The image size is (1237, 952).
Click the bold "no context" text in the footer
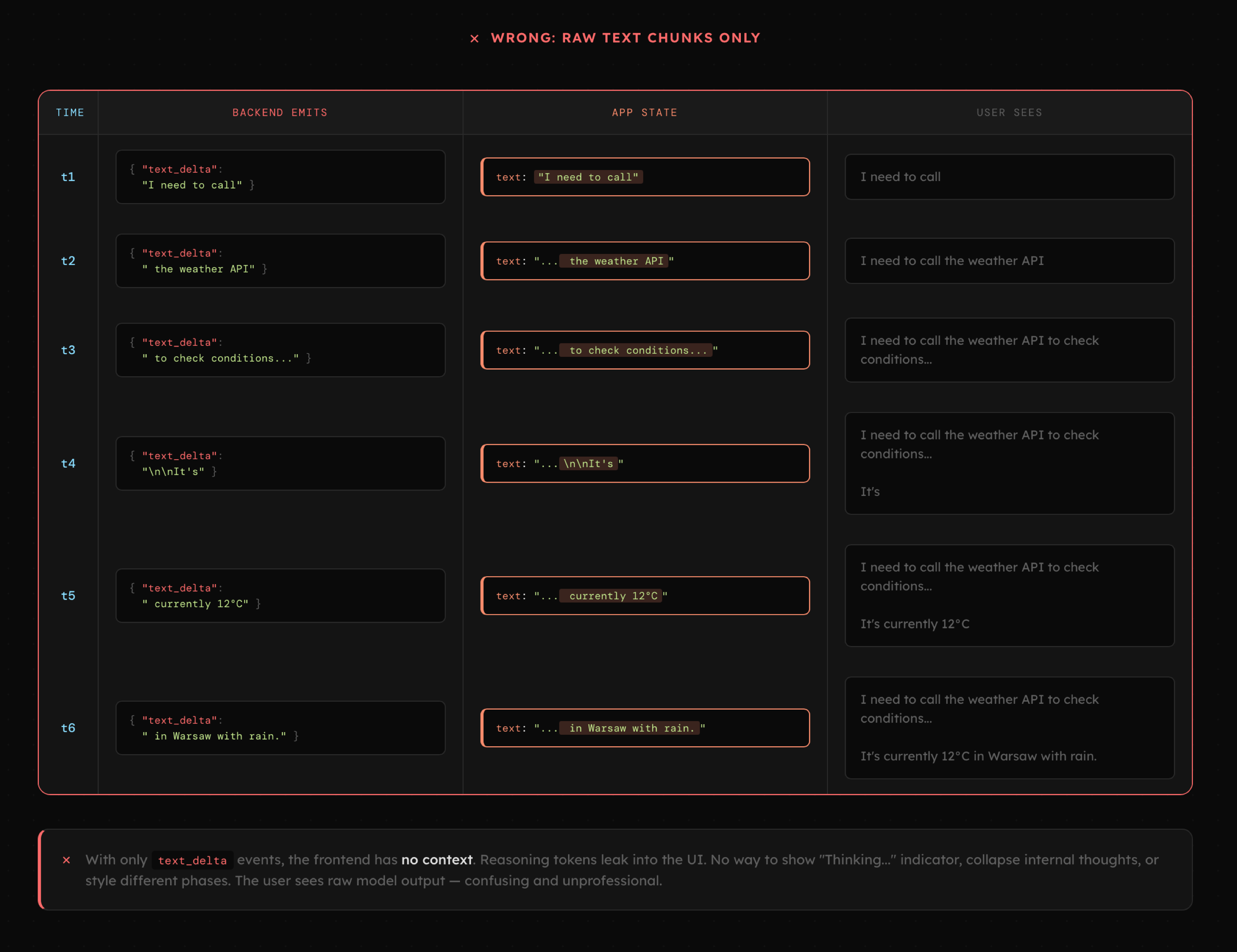tap(436, 860)
